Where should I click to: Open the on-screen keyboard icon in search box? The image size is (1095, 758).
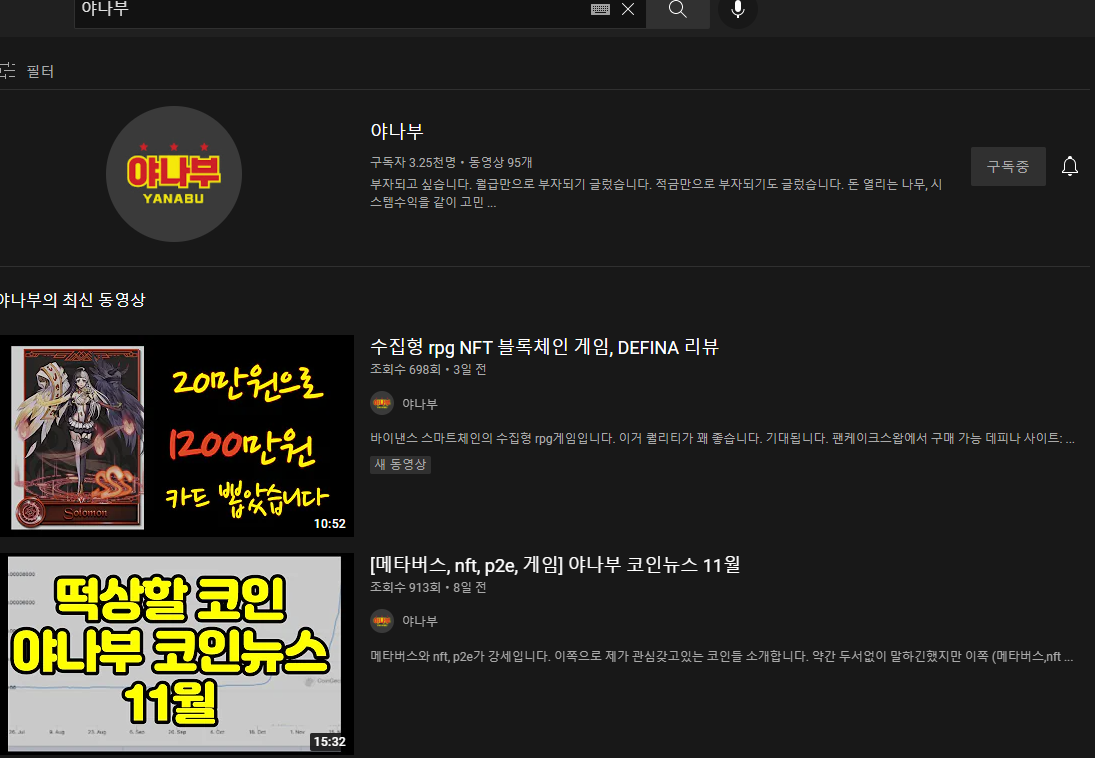(600, 9)
